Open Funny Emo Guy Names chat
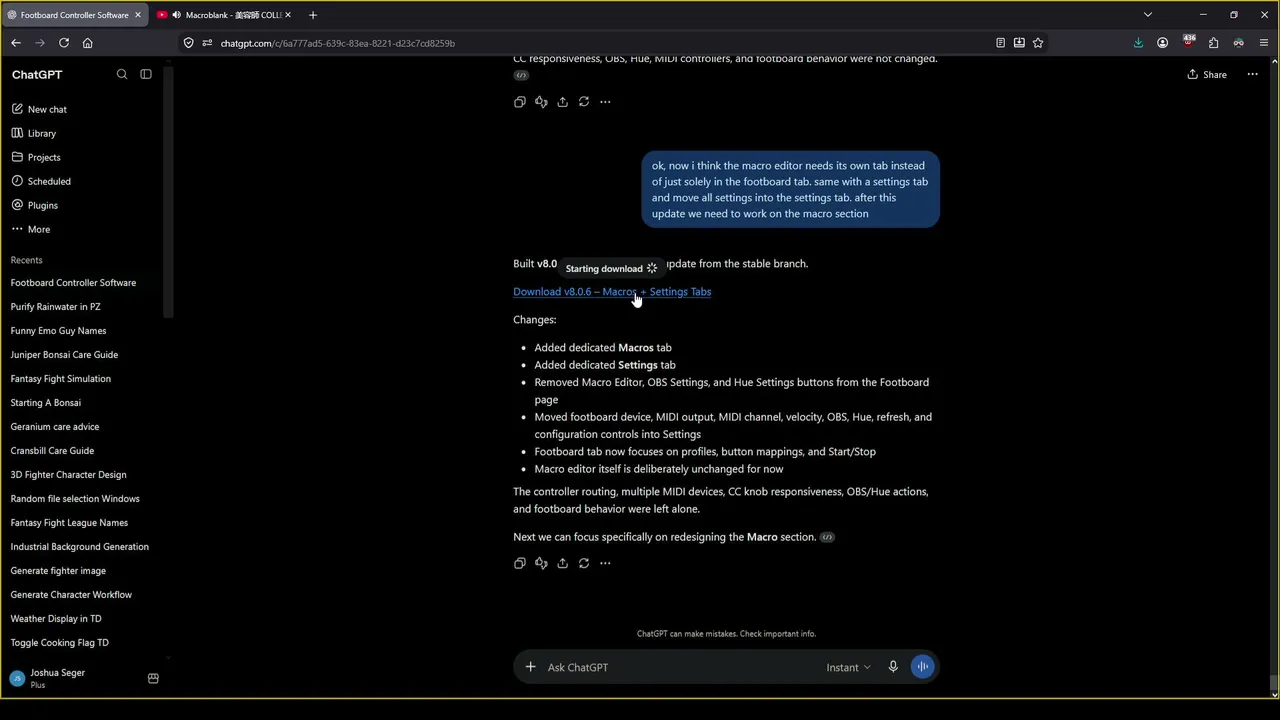This screenshot has width=1280, height=720. 58,331
